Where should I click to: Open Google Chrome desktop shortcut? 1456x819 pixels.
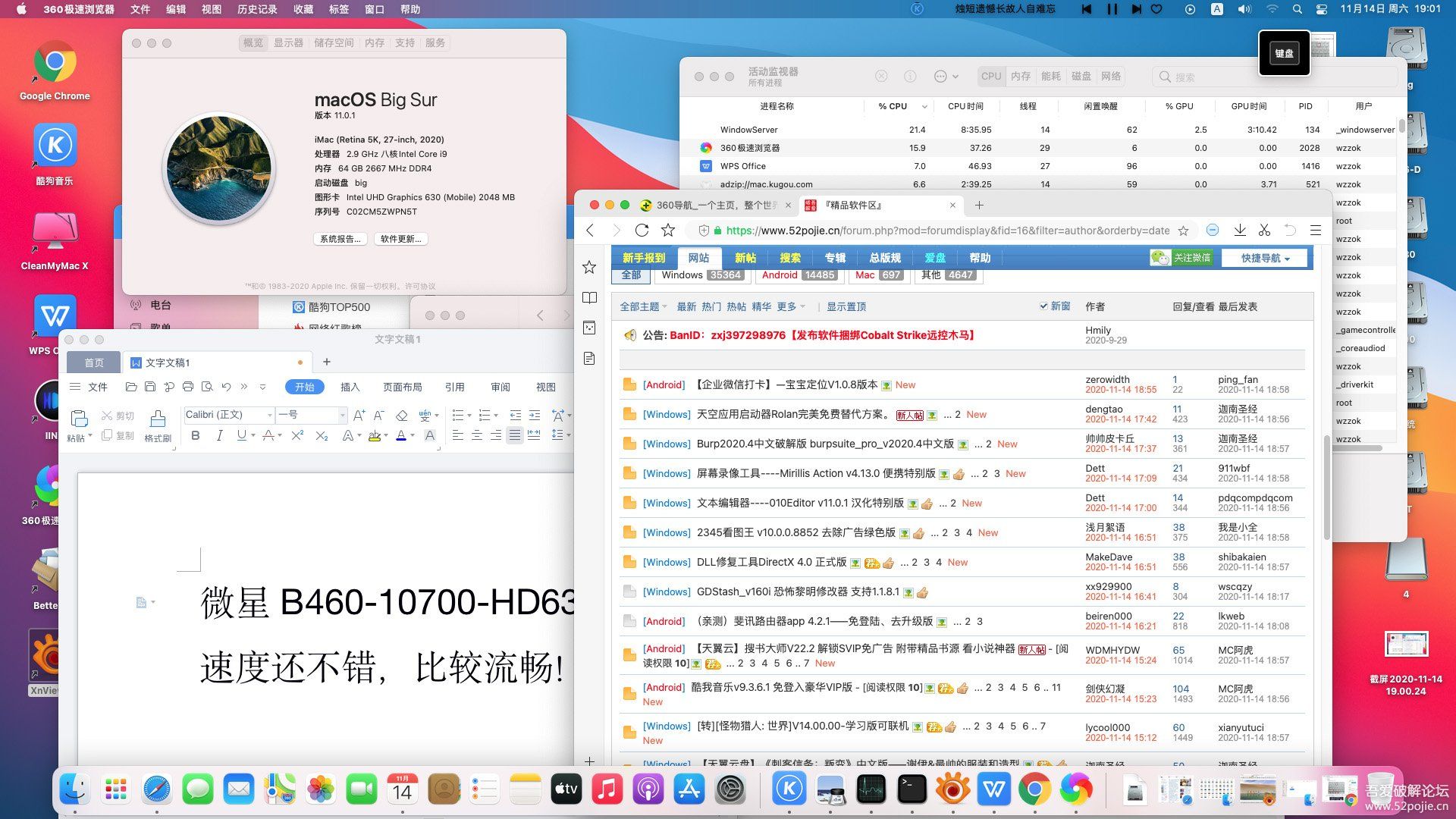click(x=55, y=71)
